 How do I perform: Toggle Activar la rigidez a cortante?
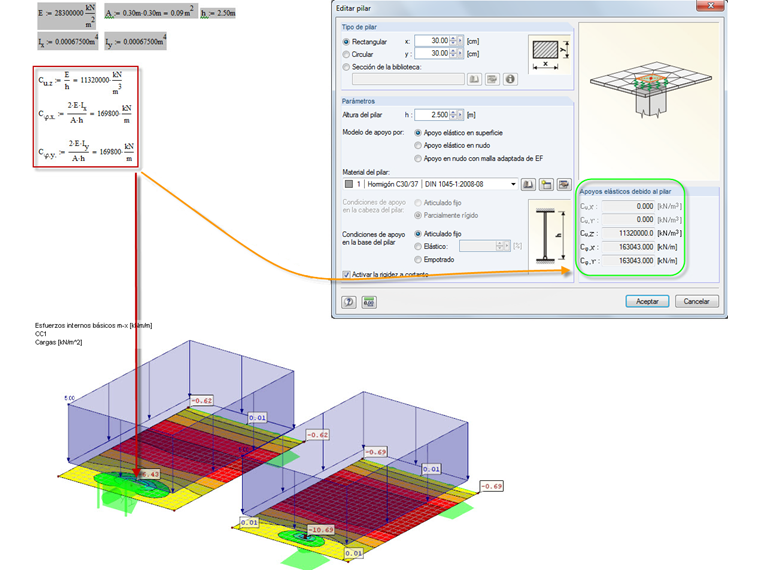tap(347, 274)
